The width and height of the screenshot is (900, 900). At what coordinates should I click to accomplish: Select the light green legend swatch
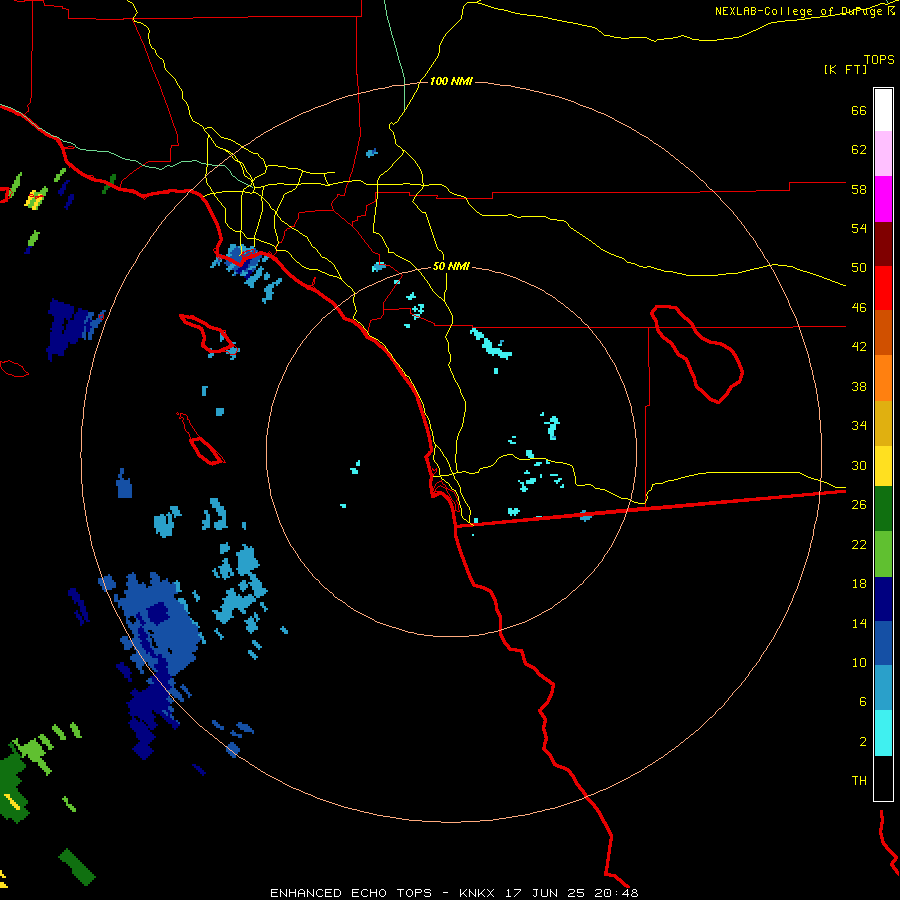coord(883,554)
